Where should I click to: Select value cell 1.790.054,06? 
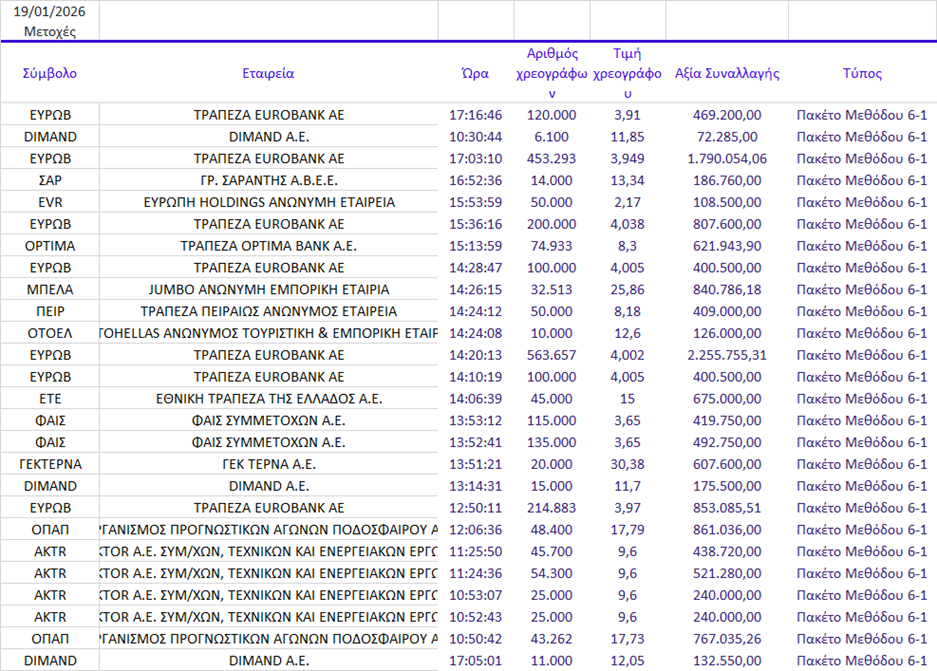[727, 159]
